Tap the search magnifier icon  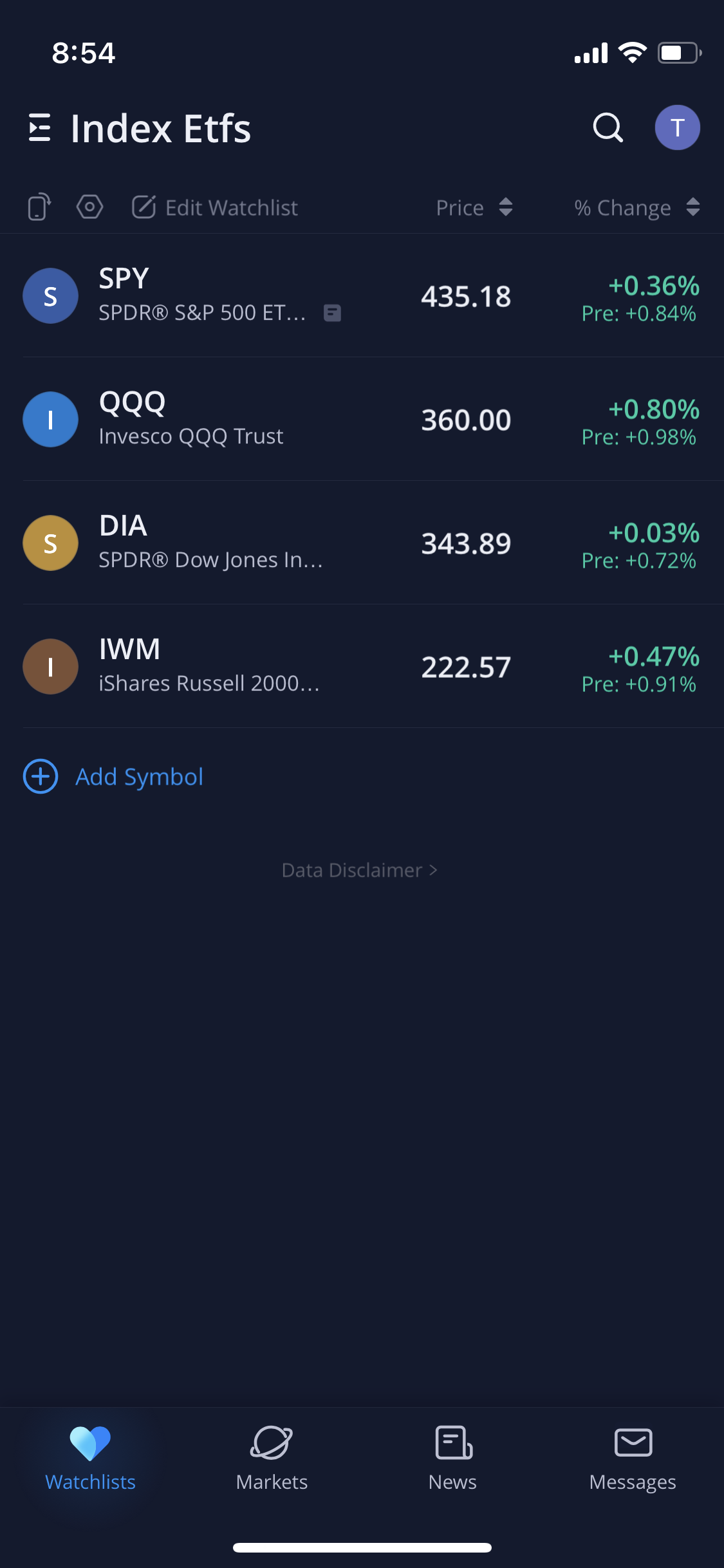pyautogui.click(x=608, y=127)
